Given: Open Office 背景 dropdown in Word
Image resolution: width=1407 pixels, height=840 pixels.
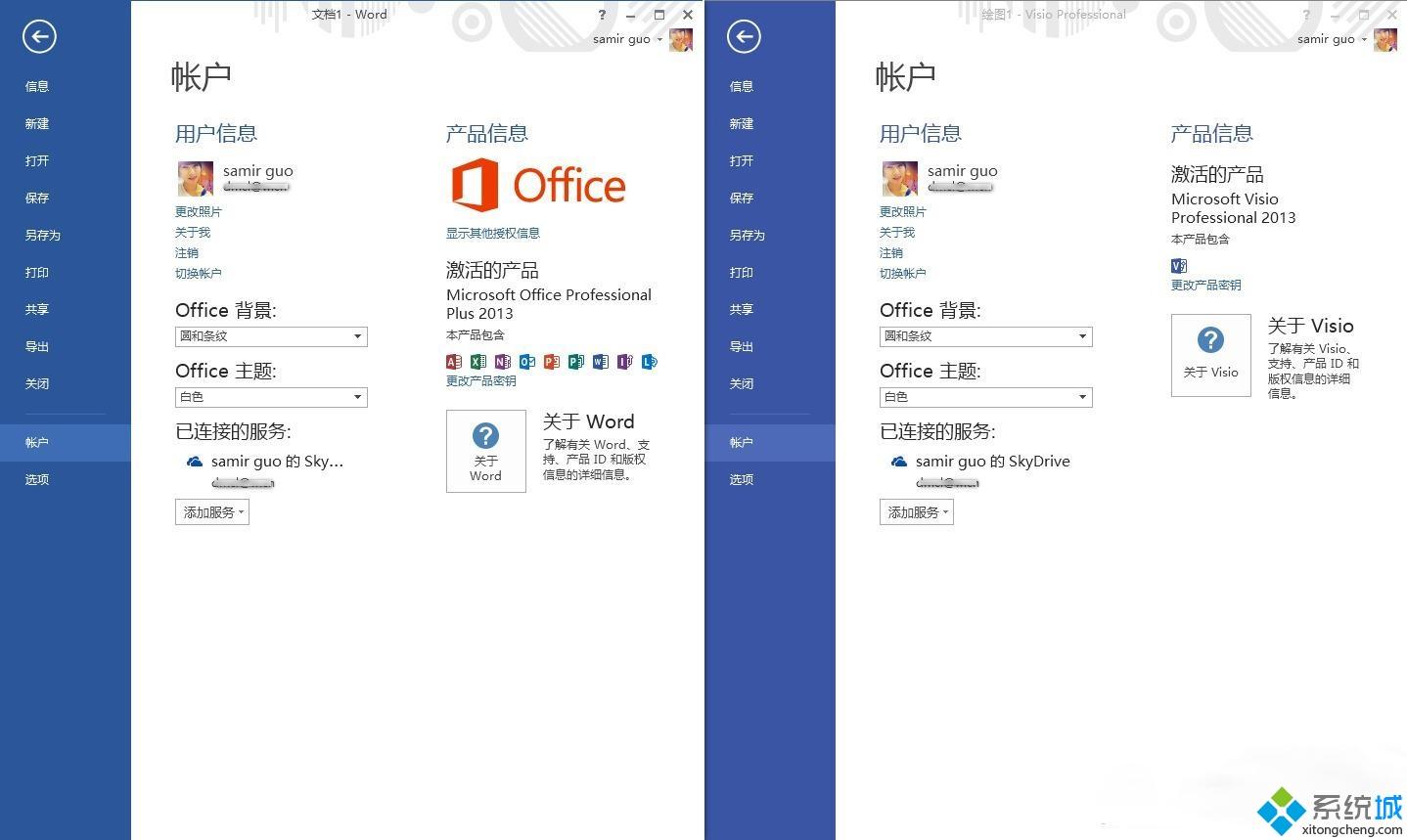Looking at the screenshot, I should pos(271,336).
